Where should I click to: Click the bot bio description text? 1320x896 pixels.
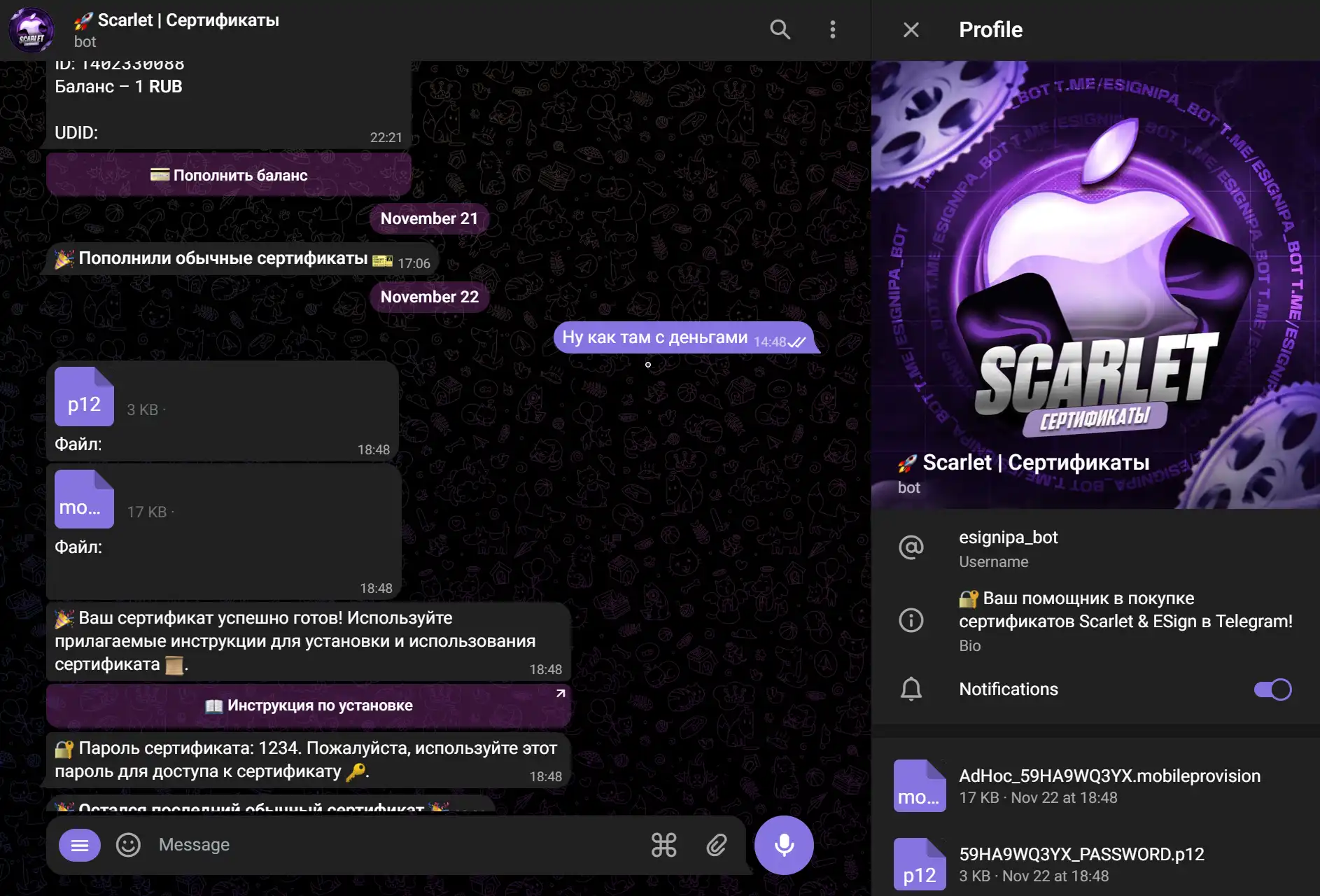[1125, 610]
